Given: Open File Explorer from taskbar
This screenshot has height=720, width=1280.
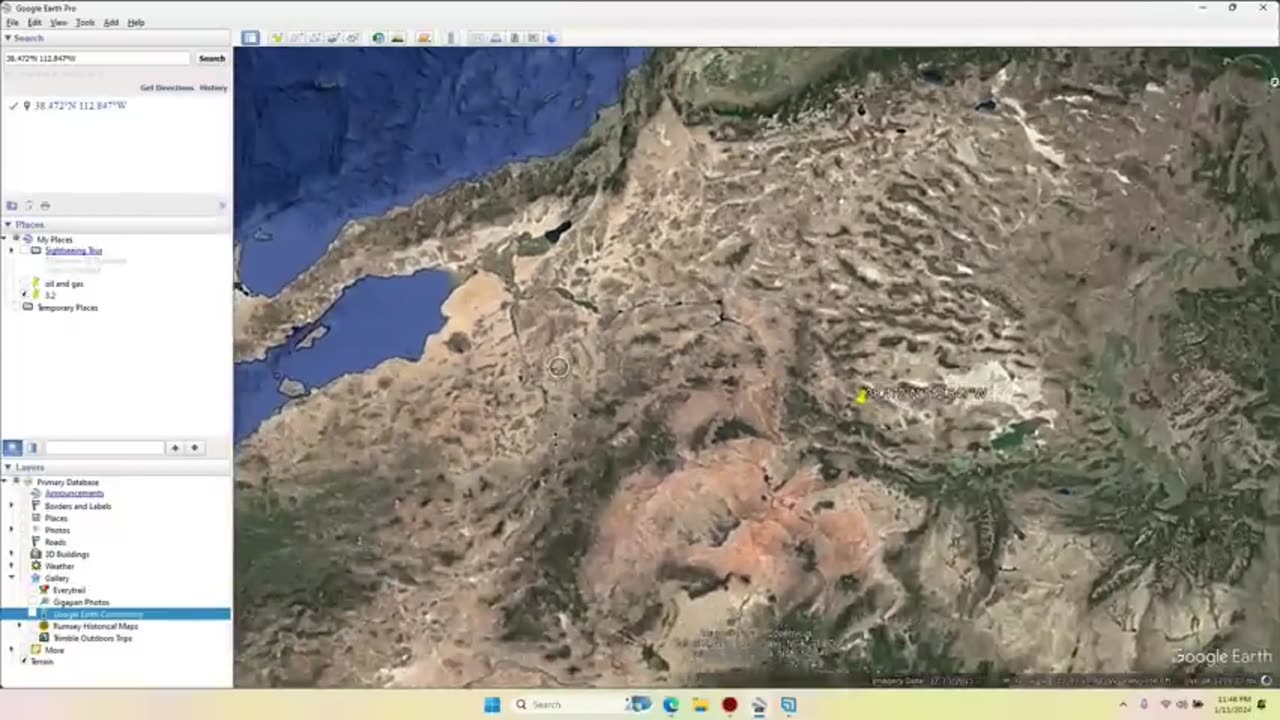Looking at the screenshot, I should [700, 705].
